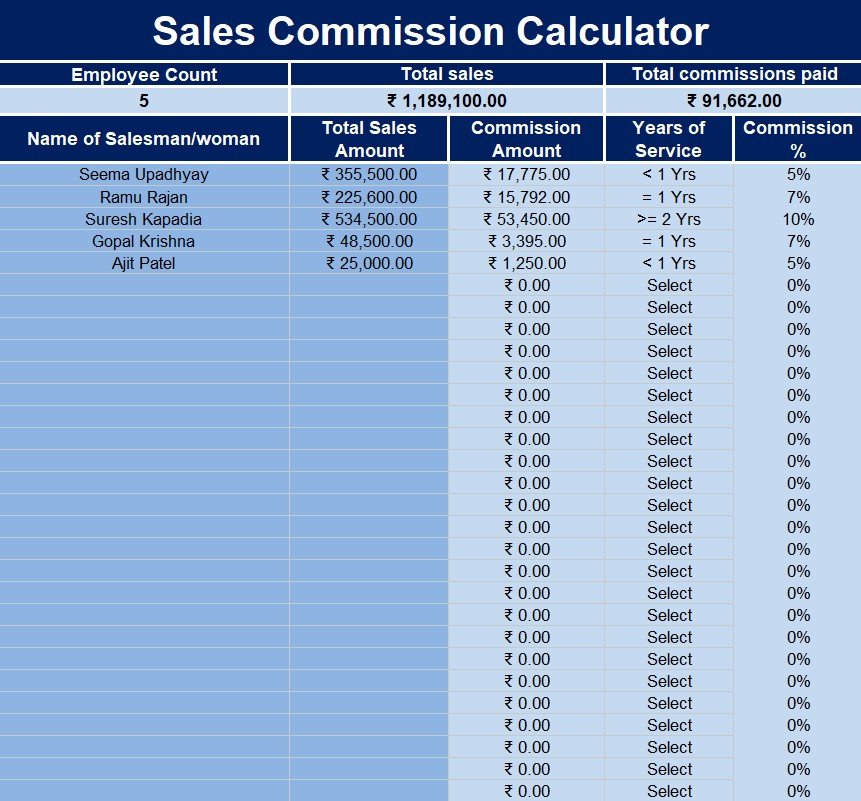Click the Ajit Patel name cell

click(x=144, y=263)
